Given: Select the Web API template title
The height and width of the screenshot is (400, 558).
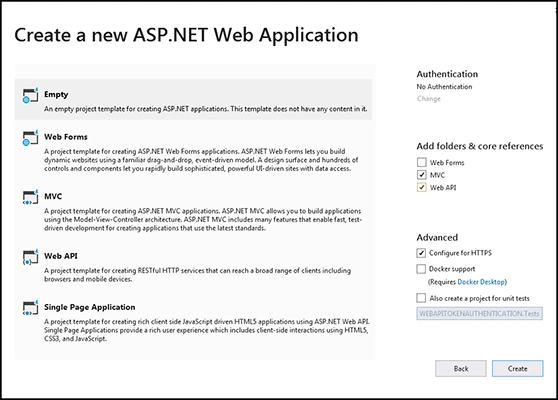Looking at the screenshot, I should (x=60, y=256).
